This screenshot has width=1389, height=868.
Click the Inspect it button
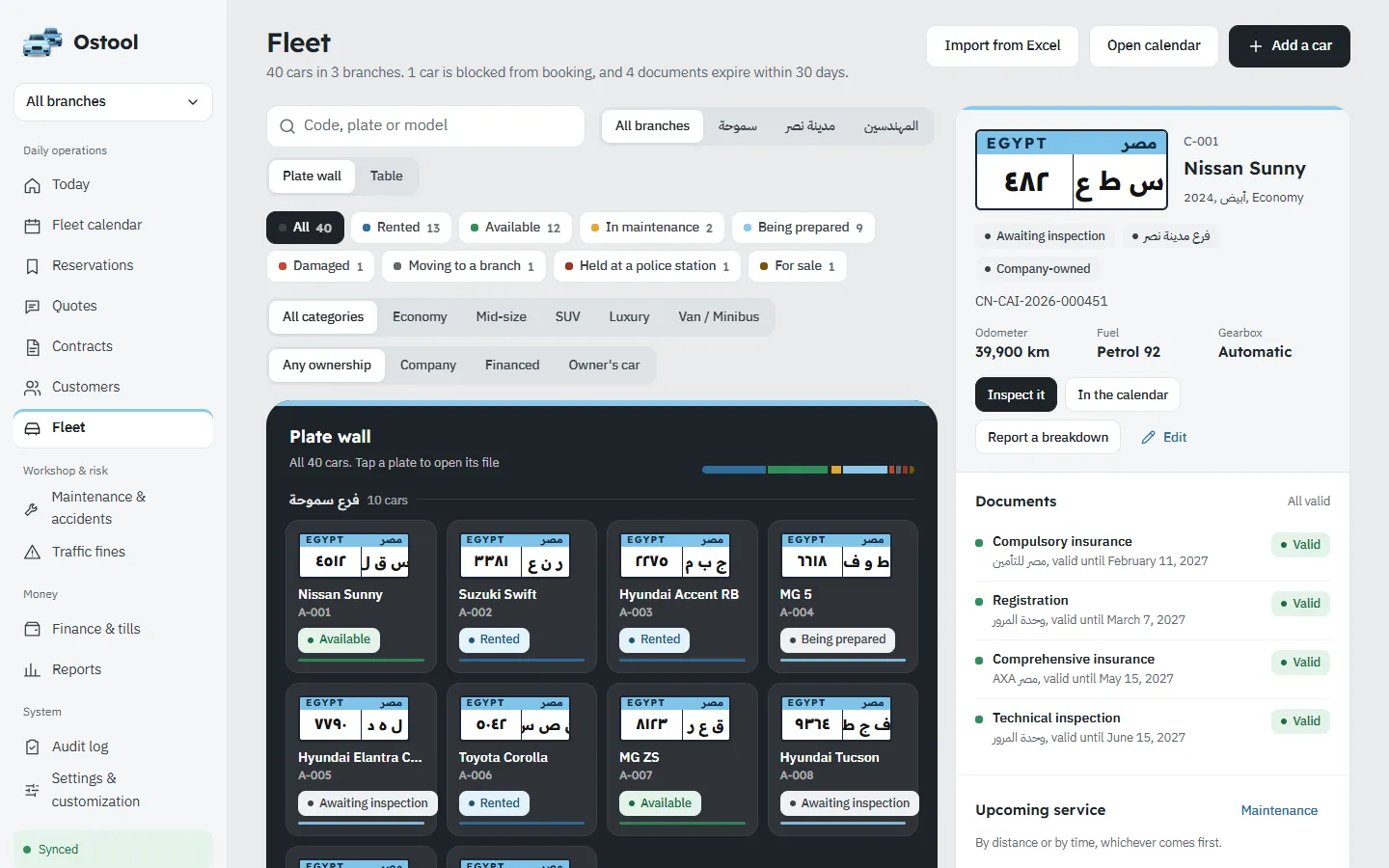(1016, 395)
